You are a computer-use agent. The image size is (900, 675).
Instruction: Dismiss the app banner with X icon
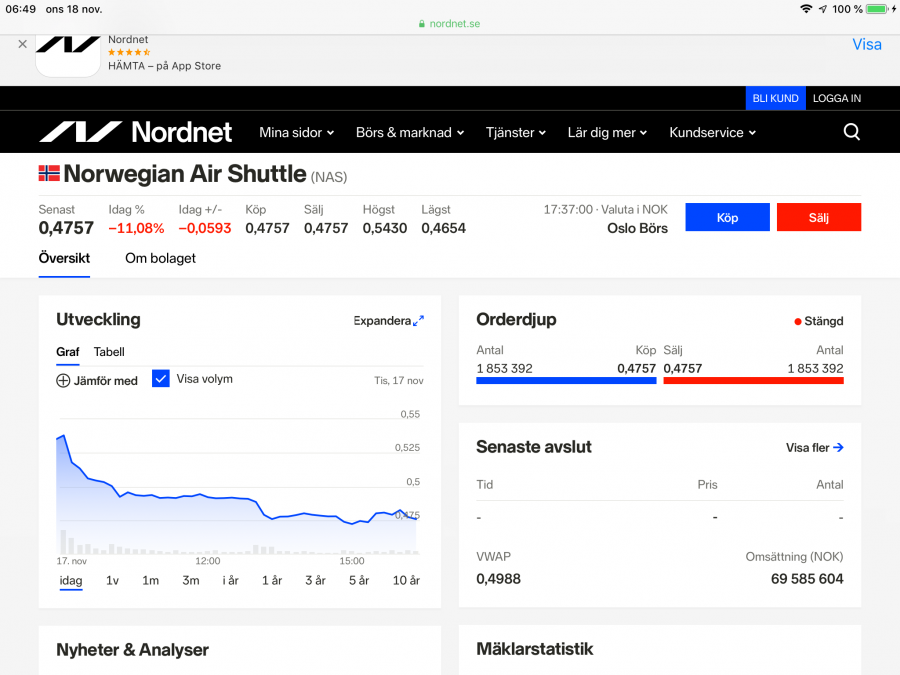(x=22, y=44)
